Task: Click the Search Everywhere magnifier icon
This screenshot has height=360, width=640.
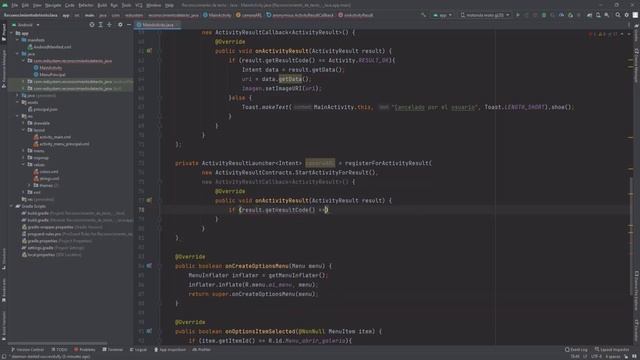Action: (618, 15)
